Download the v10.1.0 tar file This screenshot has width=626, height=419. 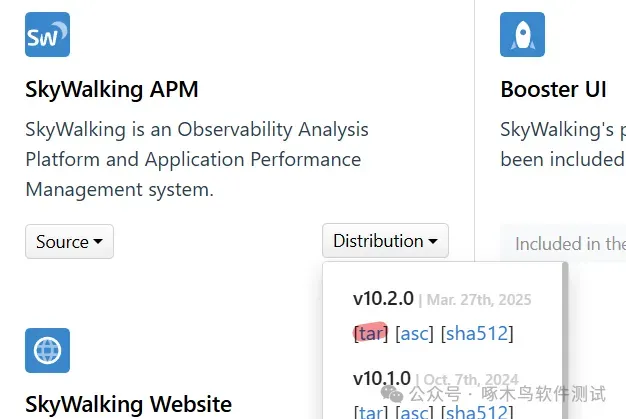point(371,412)
